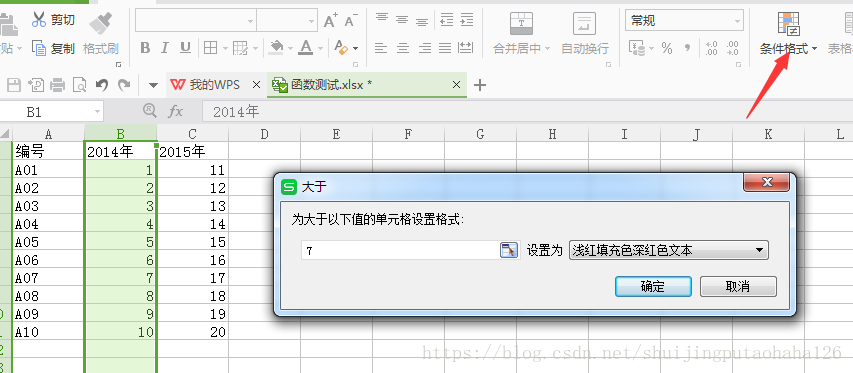This screenshot has height=373, width=853.
Task: Click the clear formatting eraser icon
Action: (342, 48)
